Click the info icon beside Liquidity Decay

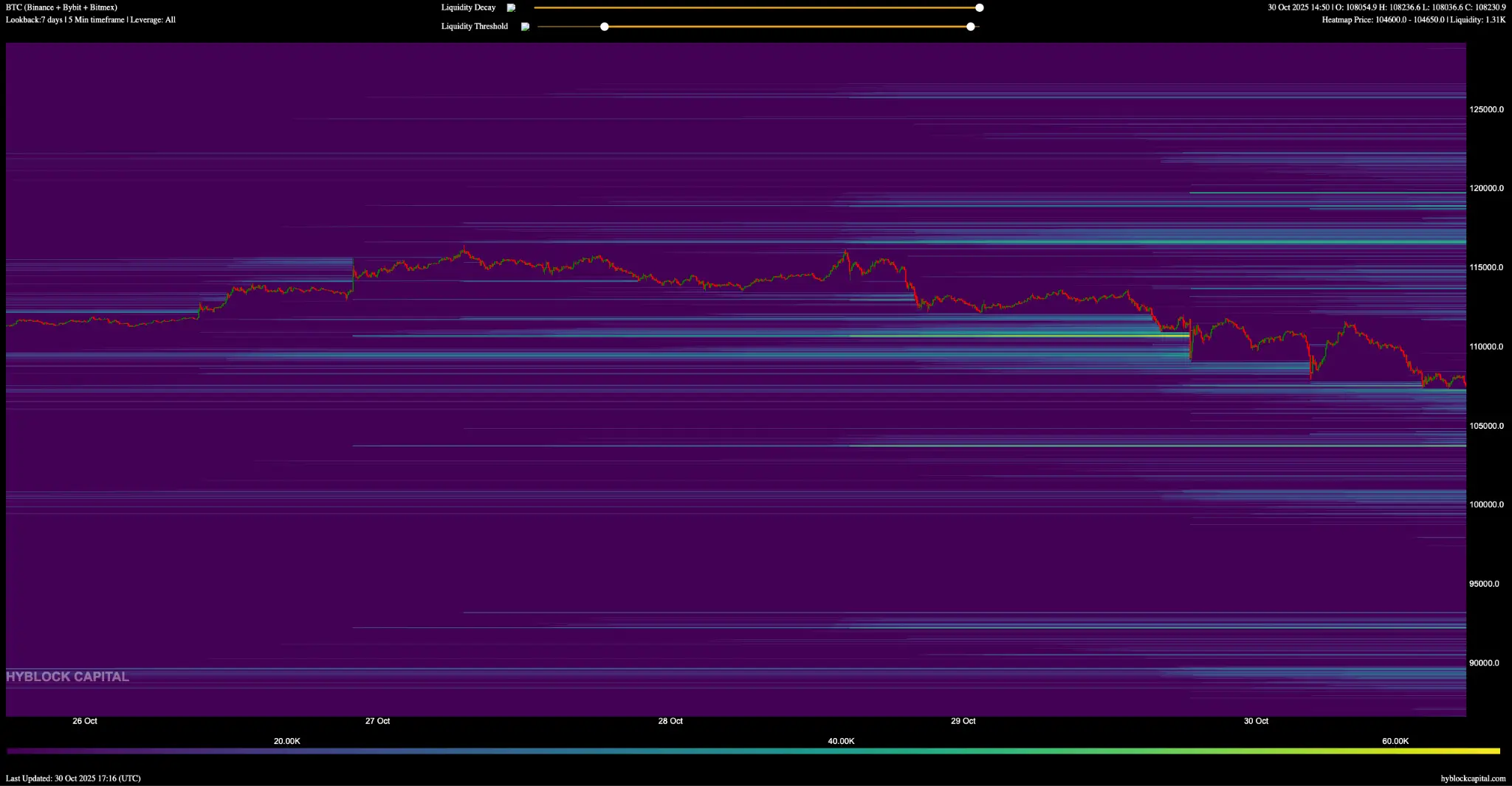click(511, 7)
